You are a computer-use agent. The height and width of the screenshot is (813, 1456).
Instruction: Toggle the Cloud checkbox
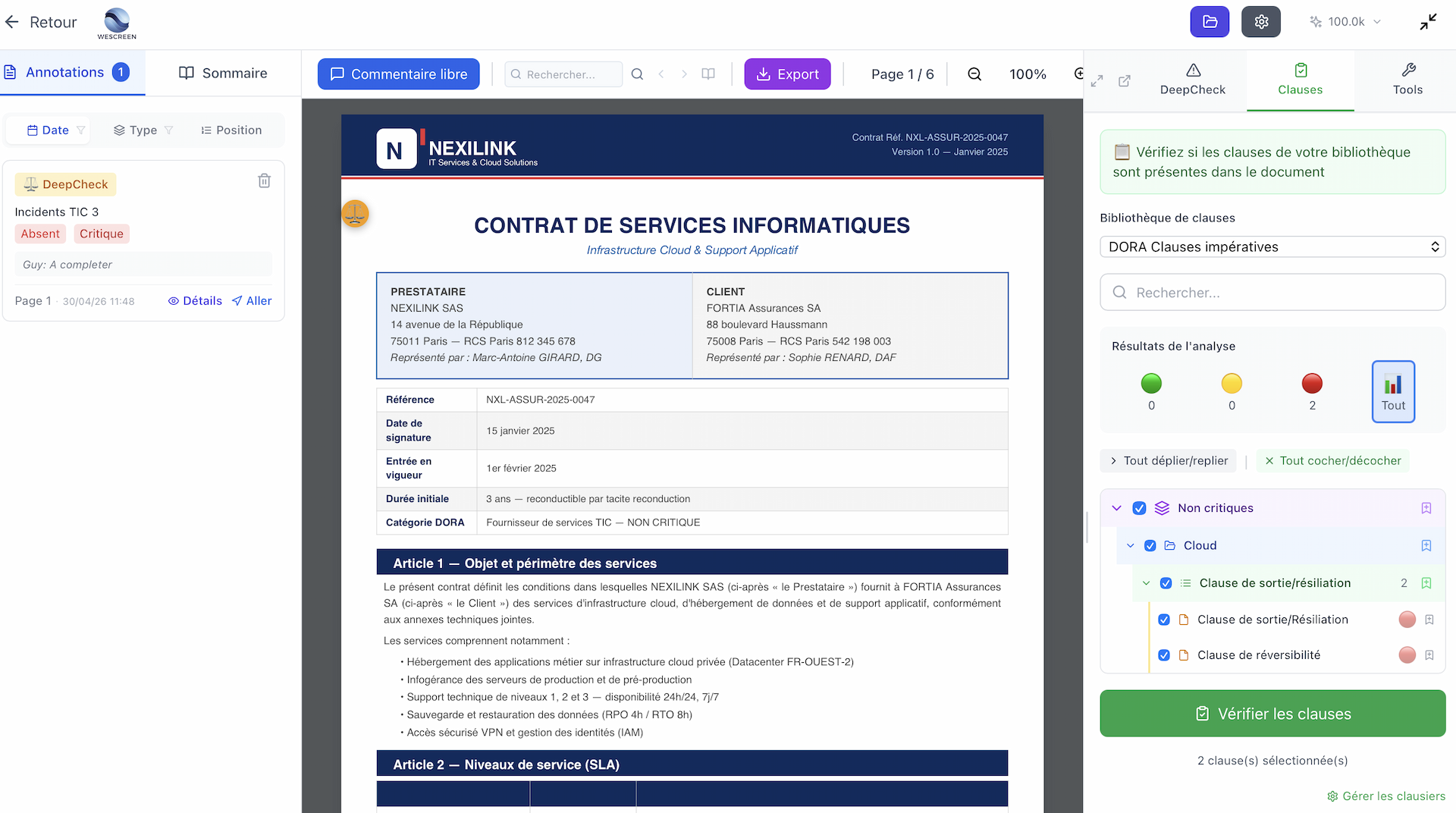1150,546
